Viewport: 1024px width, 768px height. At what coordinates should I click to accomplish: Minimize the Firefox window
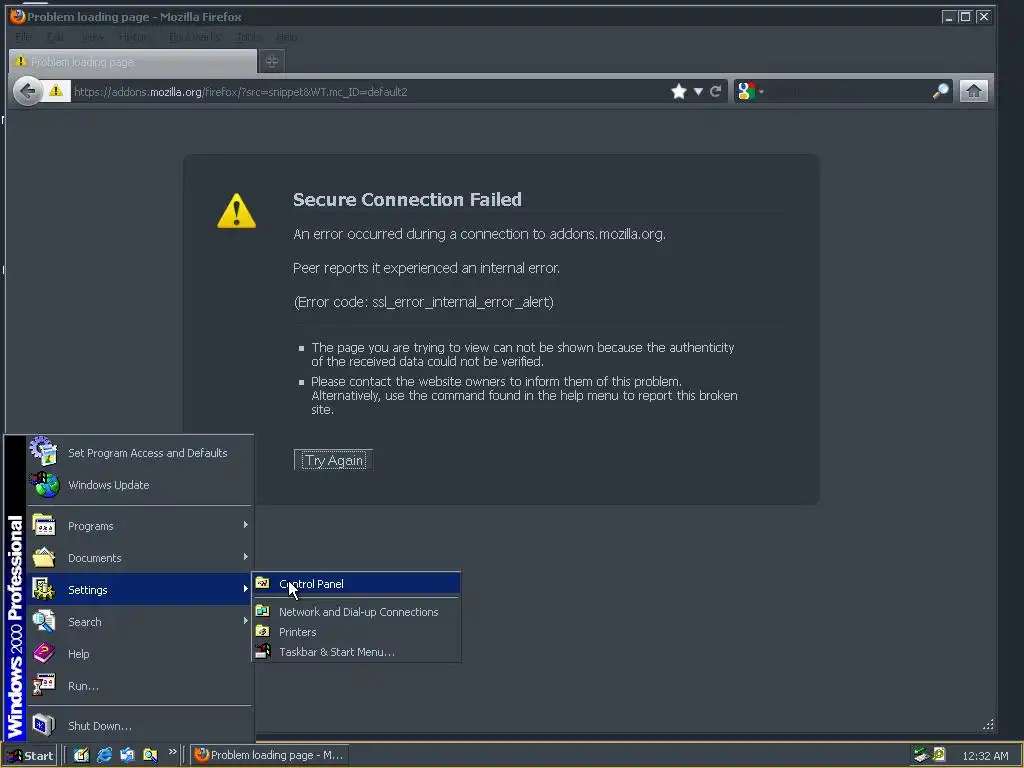pyautogui.click(x=948, y=17)
